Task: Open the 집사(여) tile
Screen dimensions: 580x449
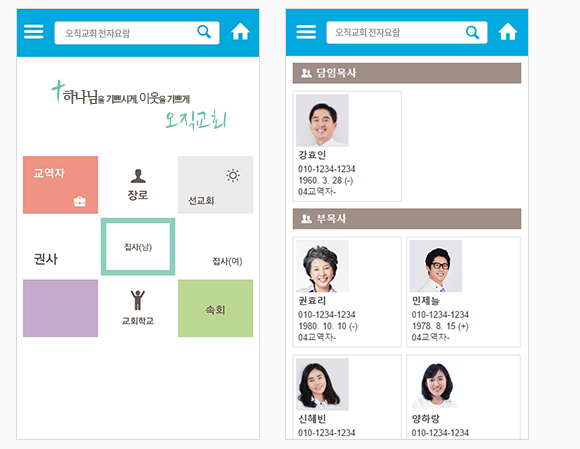Action: pyautogui.click(x=215, y=246)
